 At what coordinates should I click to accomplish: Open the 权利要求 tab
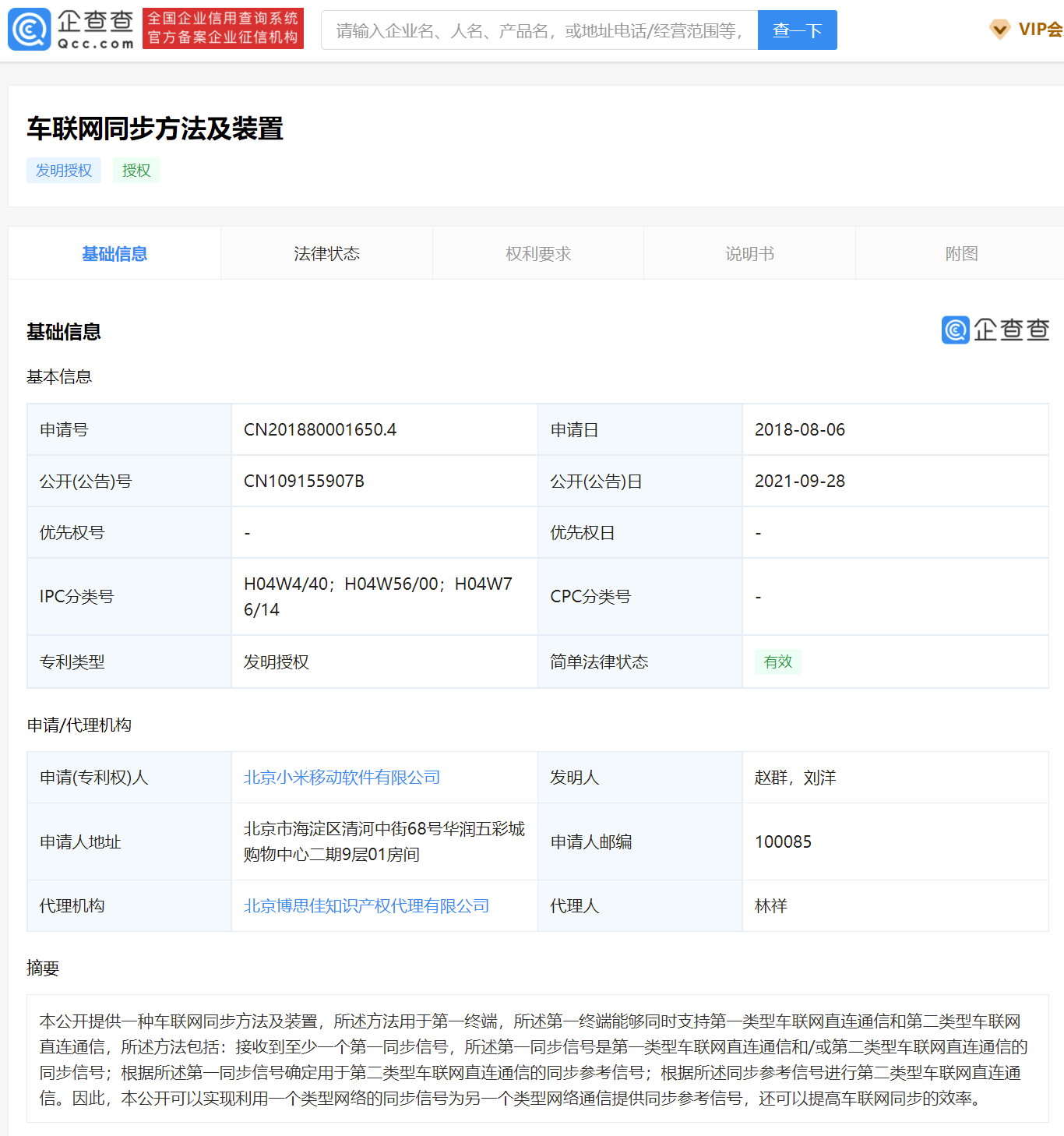click(x=538, y=254)
